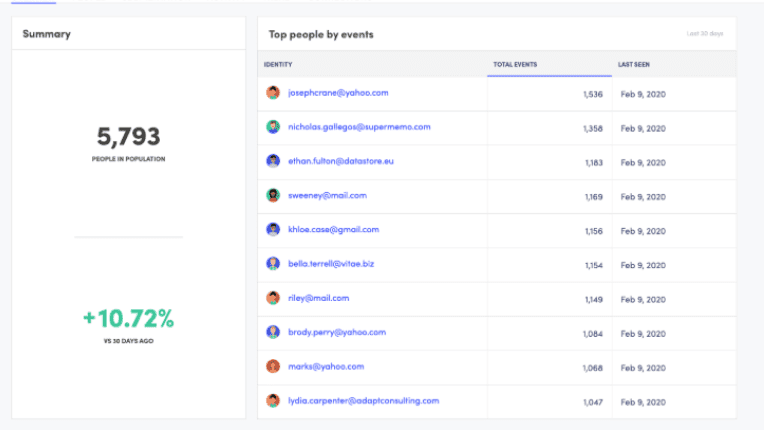767x432 pixels.
Task: Select bella.terrell@vitae.biz avatar icon
Action: pyautogui.click(x=273, y=263)
